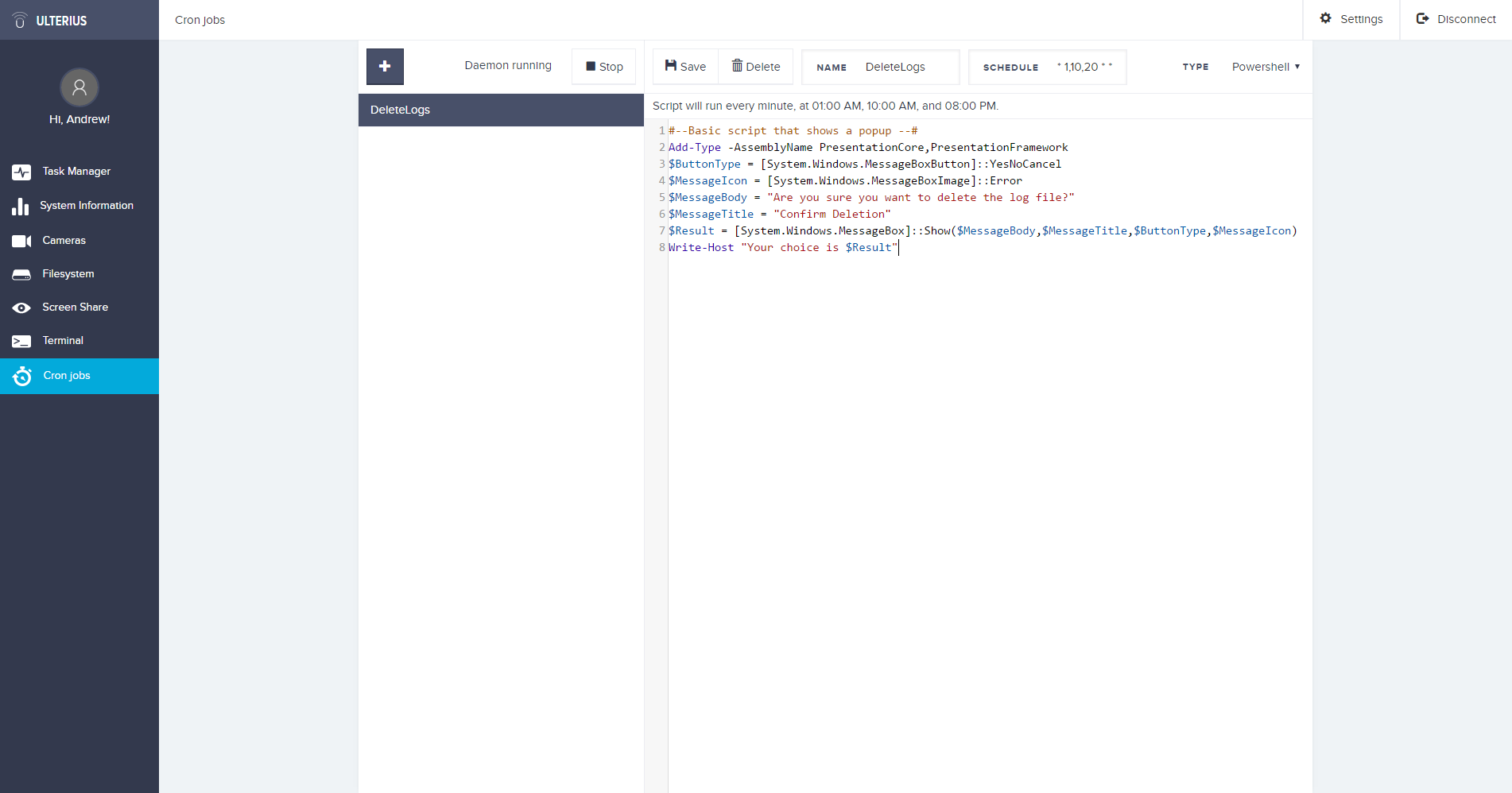
Task: Delete the DeleteLogs job
Action: [756, 67]
